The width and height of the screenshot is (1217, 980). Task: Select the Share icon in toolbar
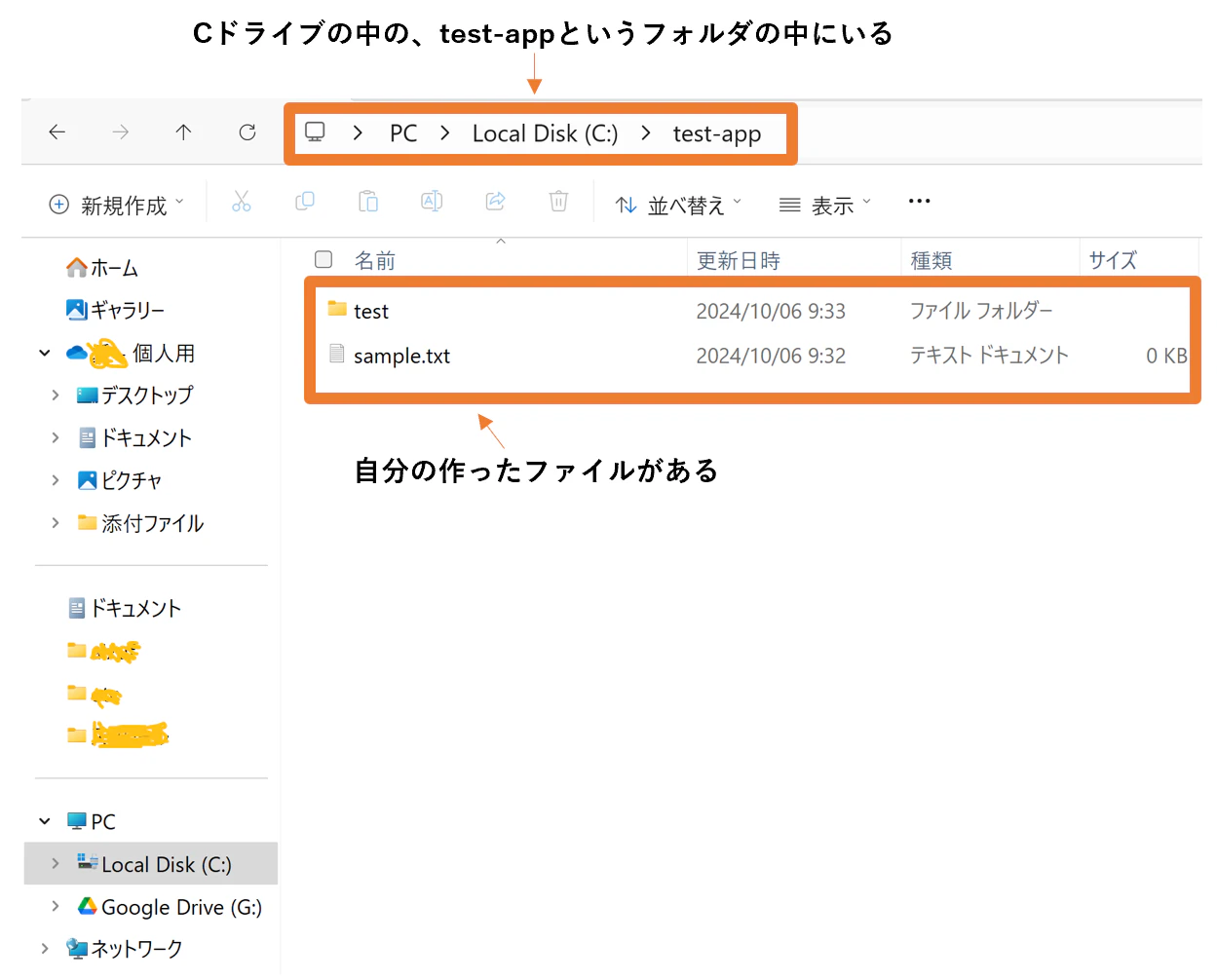tap(496, 202)
